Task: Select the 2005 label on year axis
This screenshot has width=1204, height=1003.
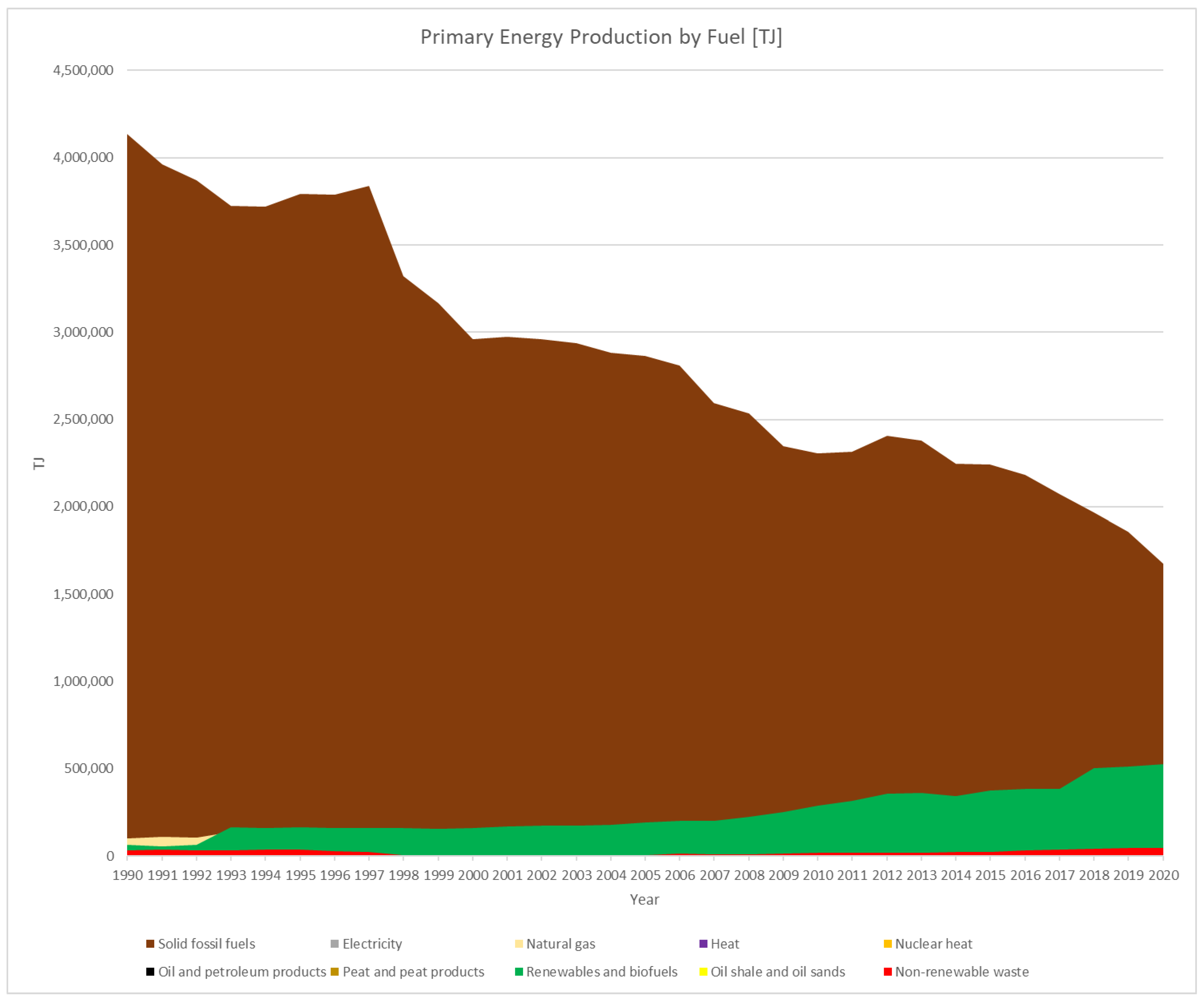Action: click(x=645, y=875)
